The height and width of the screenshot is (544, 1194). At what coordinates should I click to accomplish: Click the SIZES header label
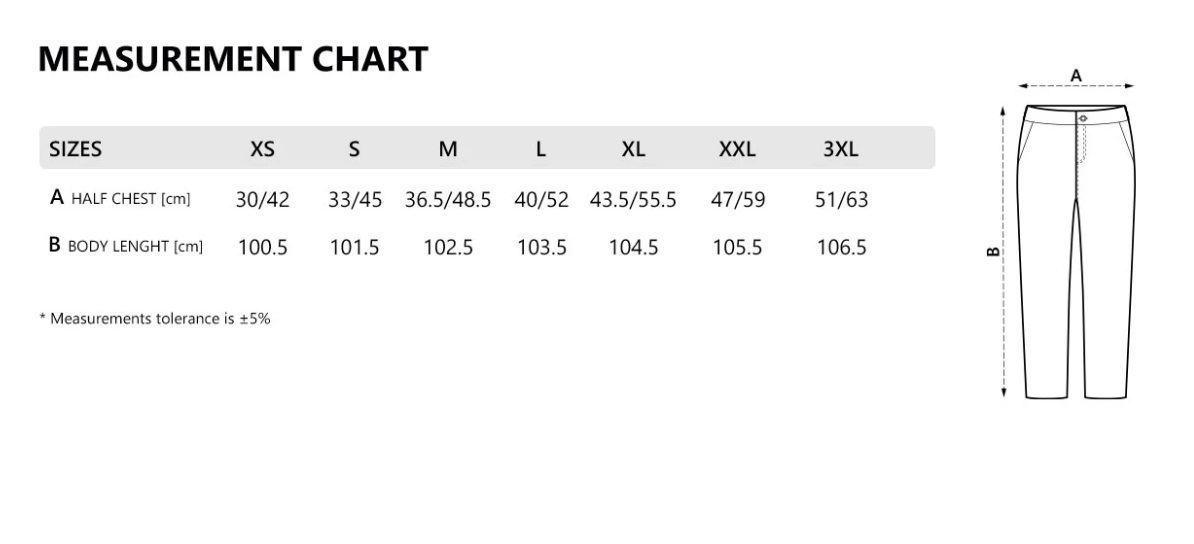[76, 149]
